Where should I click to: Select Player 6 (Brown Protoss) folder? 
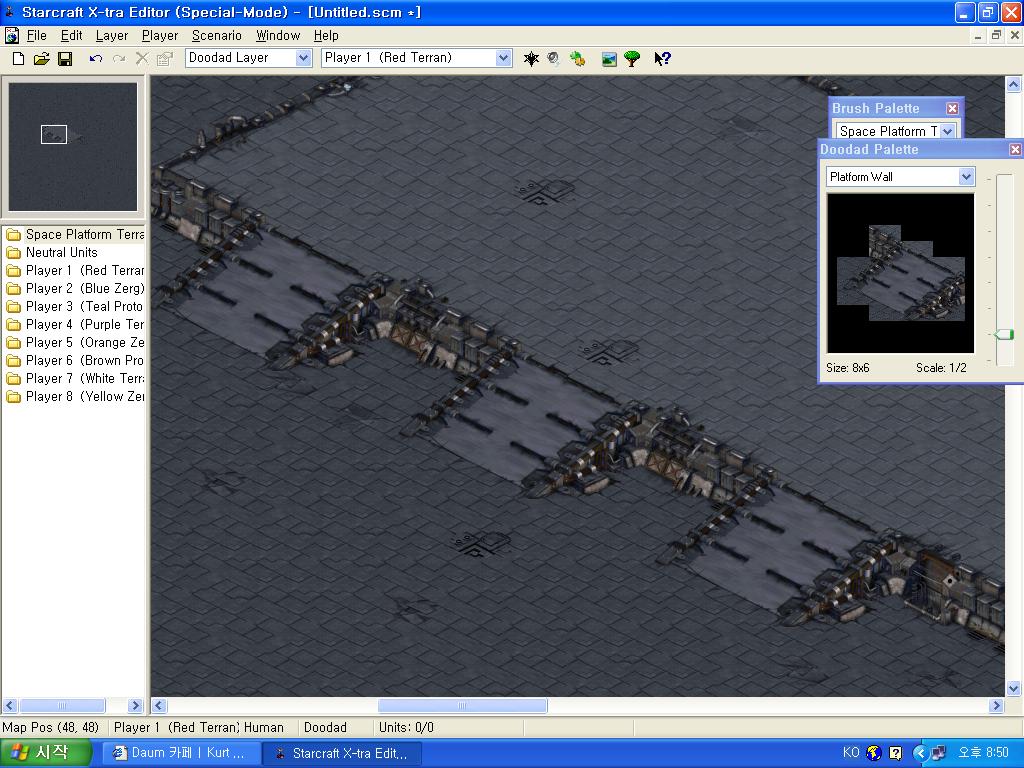[74, 360]
